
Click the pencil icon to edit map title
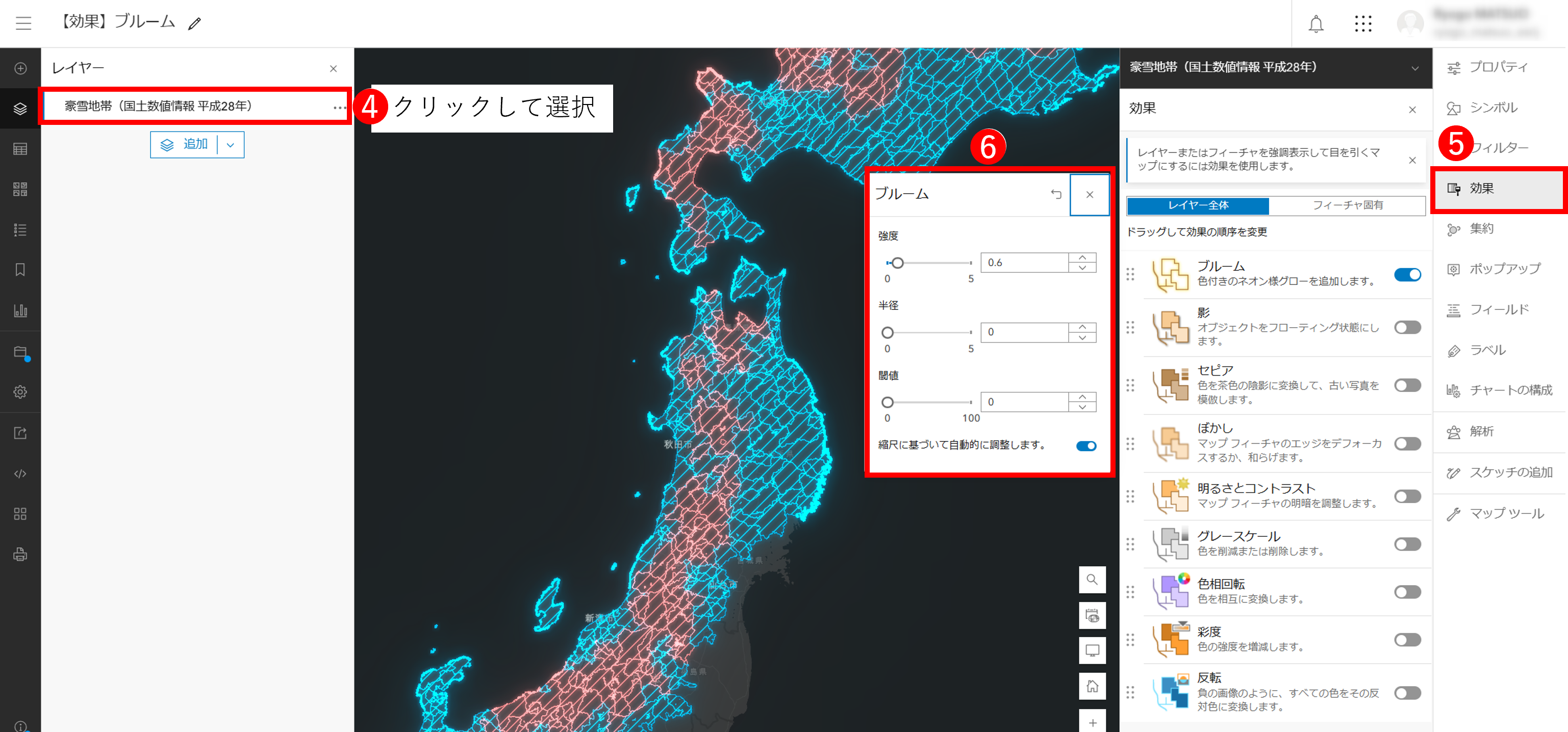click(x=194, y=24)
